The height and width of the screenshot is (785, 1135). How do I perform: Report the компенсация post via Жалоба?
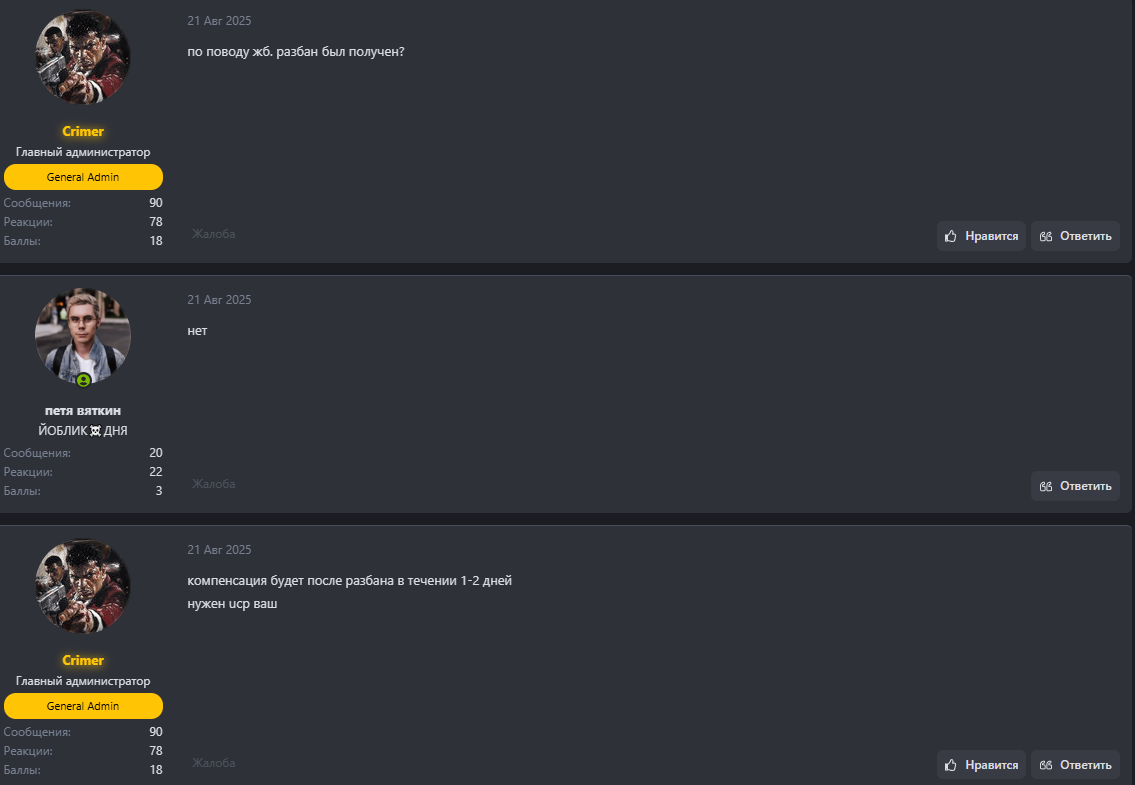pos(214,763)
